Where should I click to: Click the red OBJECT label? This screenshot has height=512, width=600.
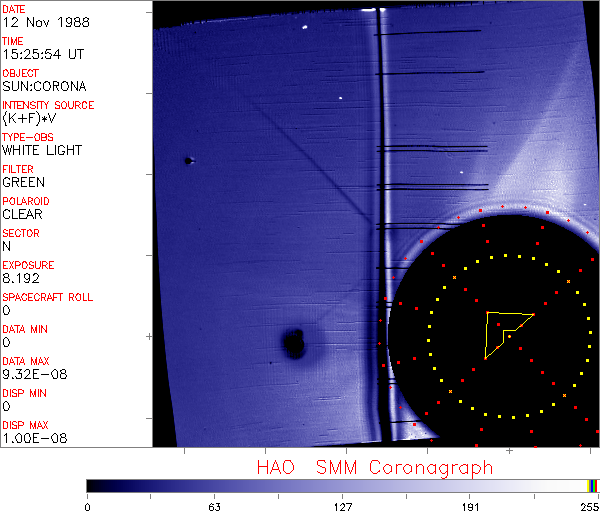coord(21,73)
